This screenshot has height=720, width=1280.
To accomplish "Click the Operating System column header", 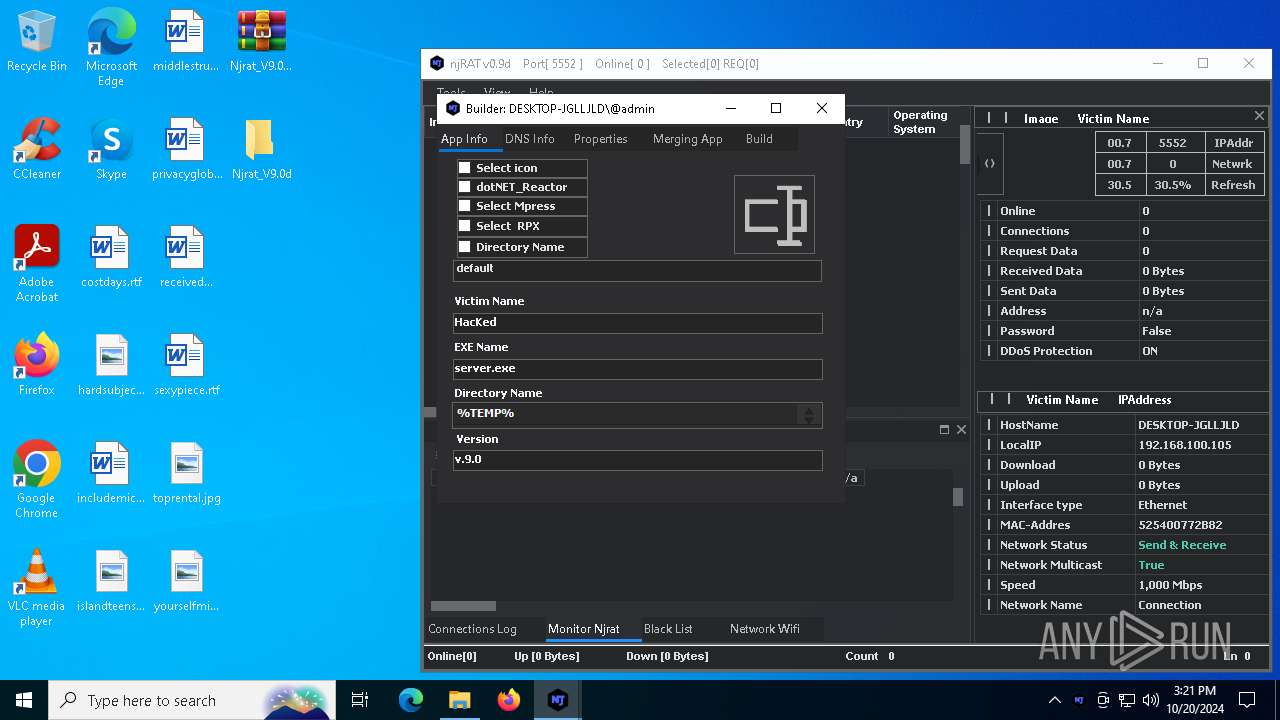I will (921, 122).
